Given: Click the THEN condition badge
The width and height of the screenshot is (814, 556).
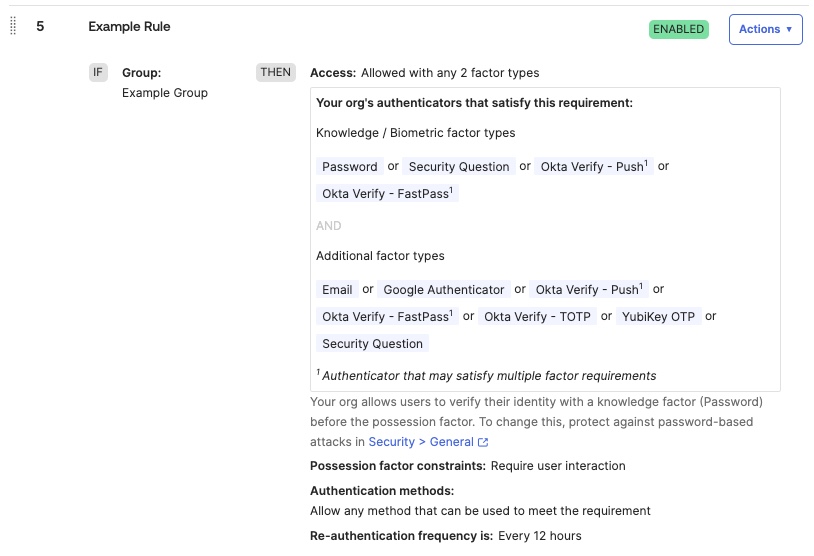Looking at the screenshot, I should point(275,72).
